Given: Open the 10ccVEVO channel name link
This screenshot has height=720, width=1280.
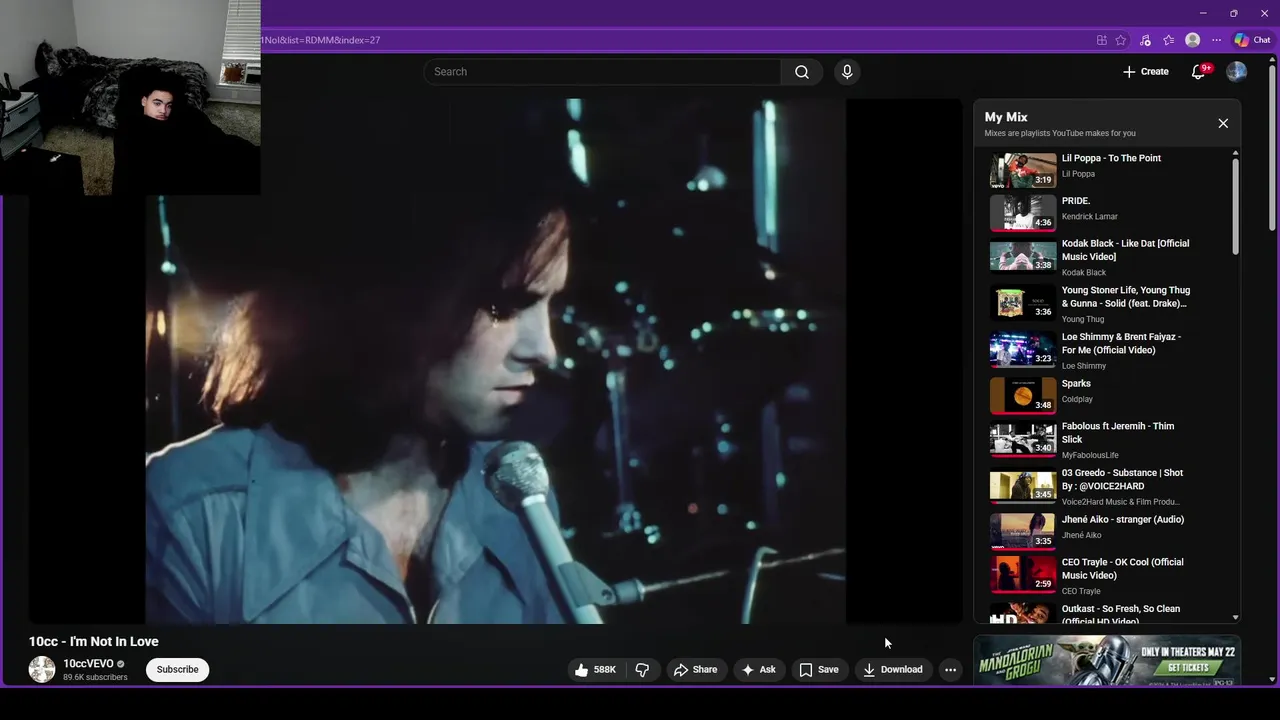Looking at the screenshot, I should [x=88, y=664].
